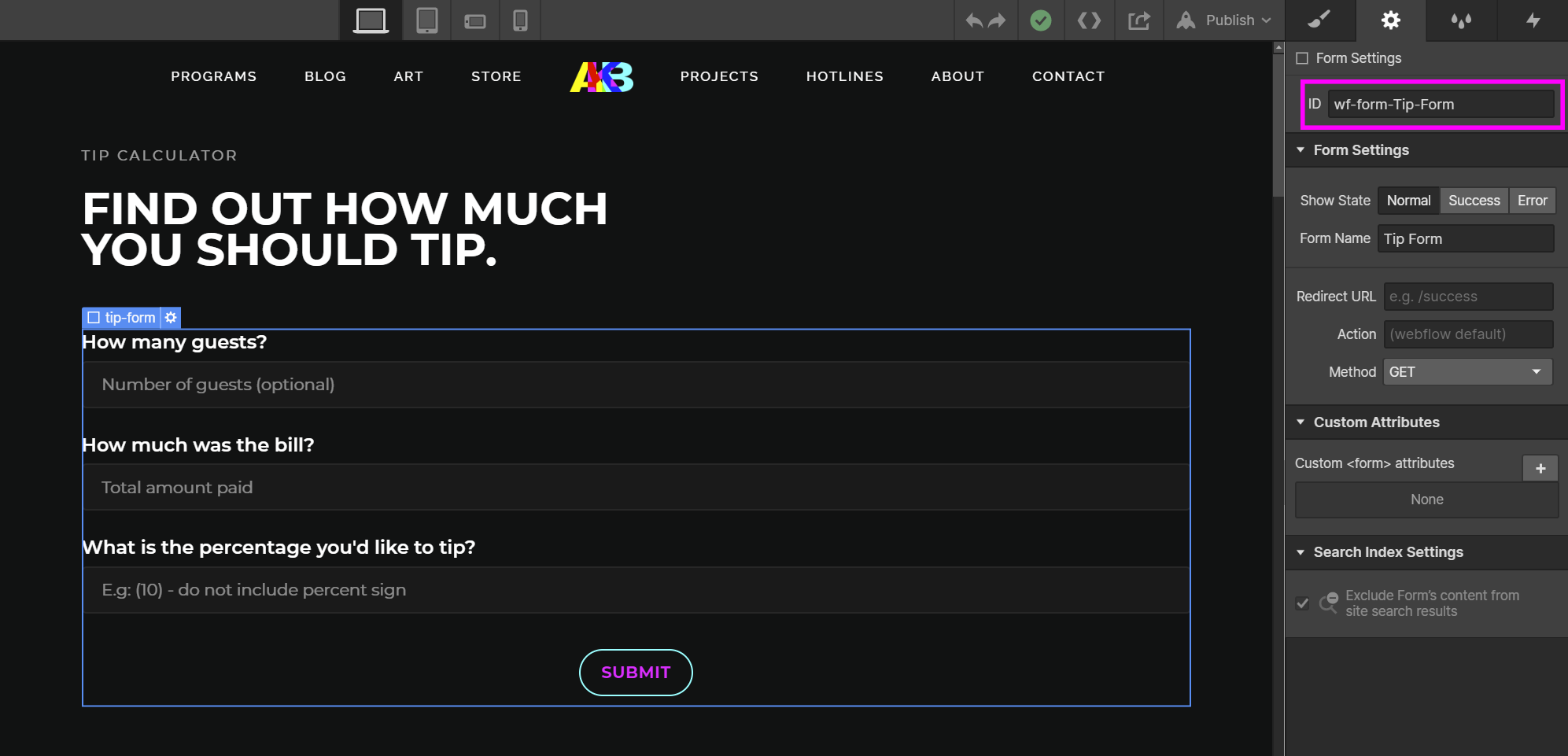Toggle exclude form from search checkbox
Screen dimensions: 1568x756
pos(1303,603)
